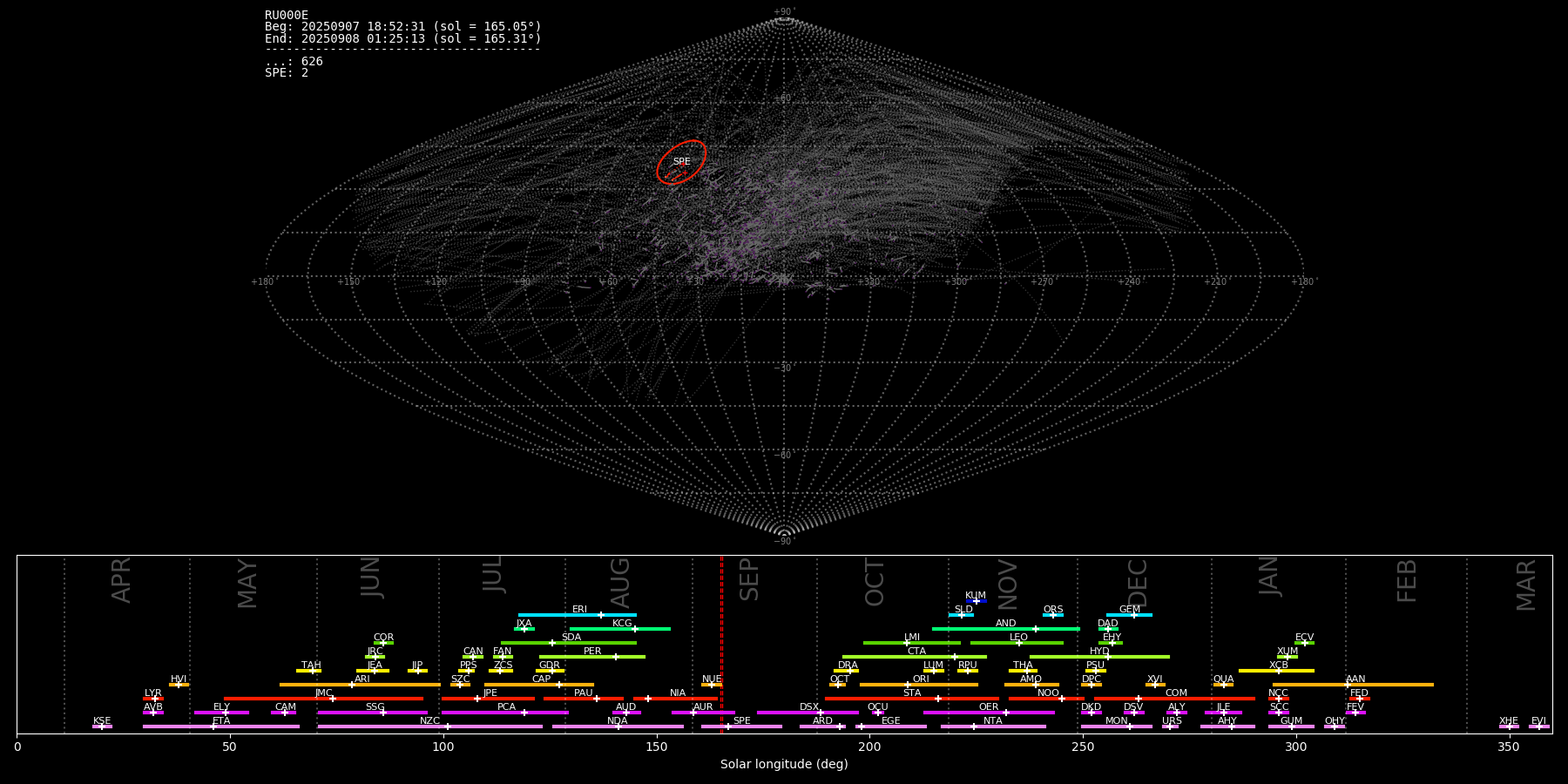The width and height of the screenshot is (1568, 784).
Task: Click the +150 longitude label on sky map
Action: [x=349, y=281]
